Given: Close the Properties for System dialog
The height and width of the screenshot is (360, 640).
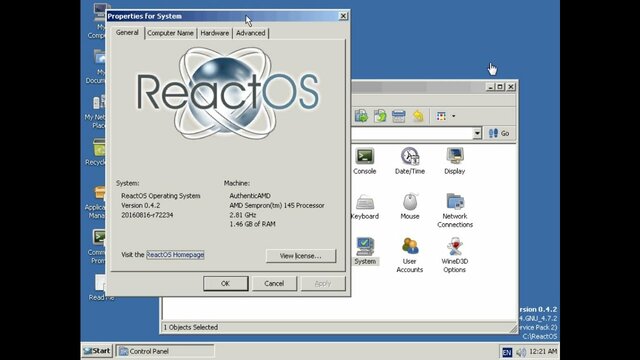Looking at the screenshot, I should click(x=343, y=16).
